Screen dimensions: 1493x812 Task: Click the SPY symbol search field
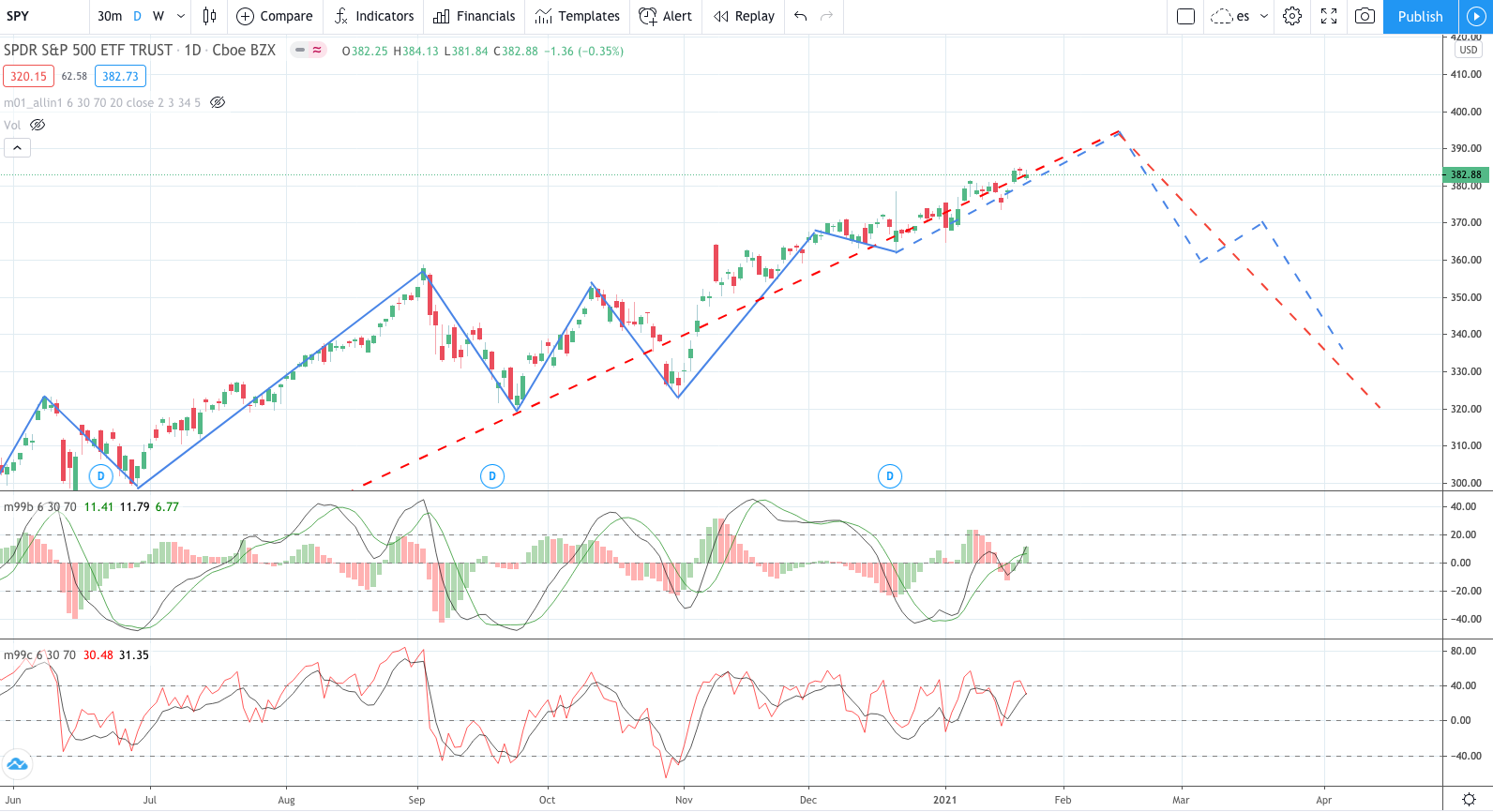tap(45, 16)
